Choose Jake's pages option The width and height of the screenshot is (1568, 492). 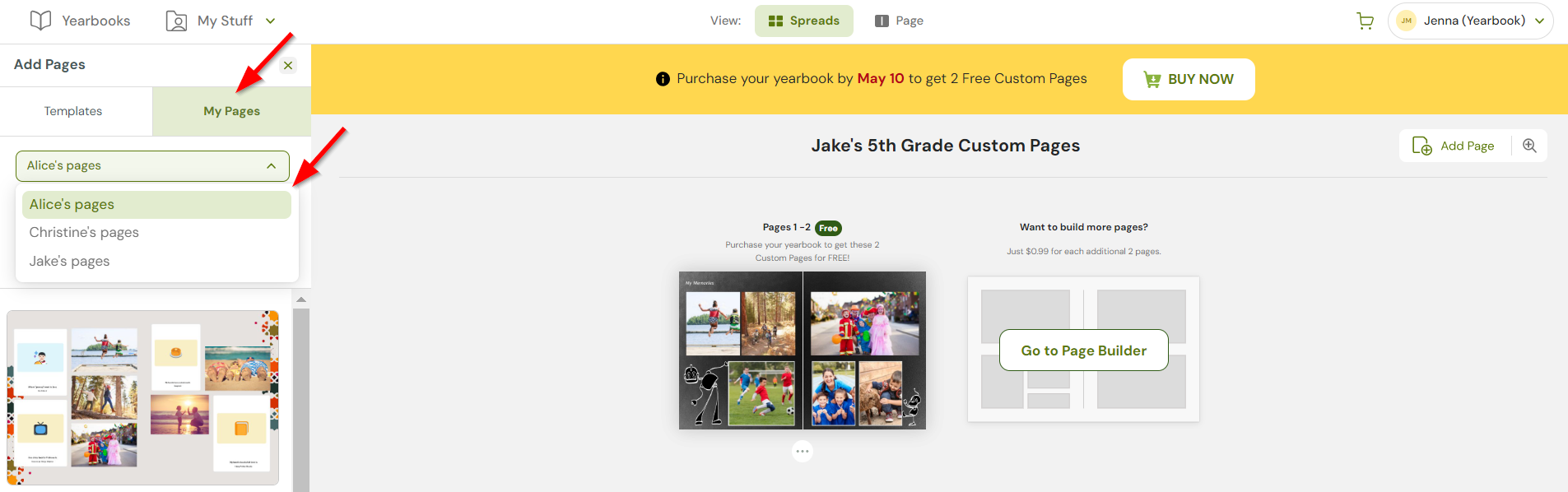(69, 262)
